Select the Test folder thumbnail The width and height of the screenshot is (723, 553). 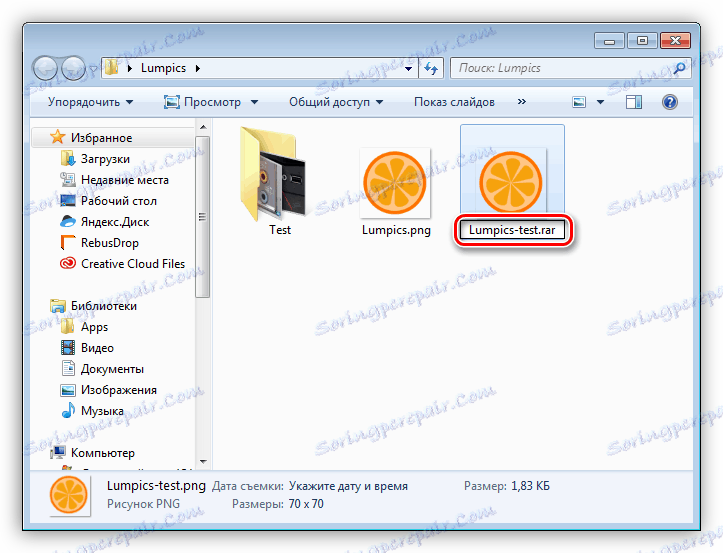[274, 173]
